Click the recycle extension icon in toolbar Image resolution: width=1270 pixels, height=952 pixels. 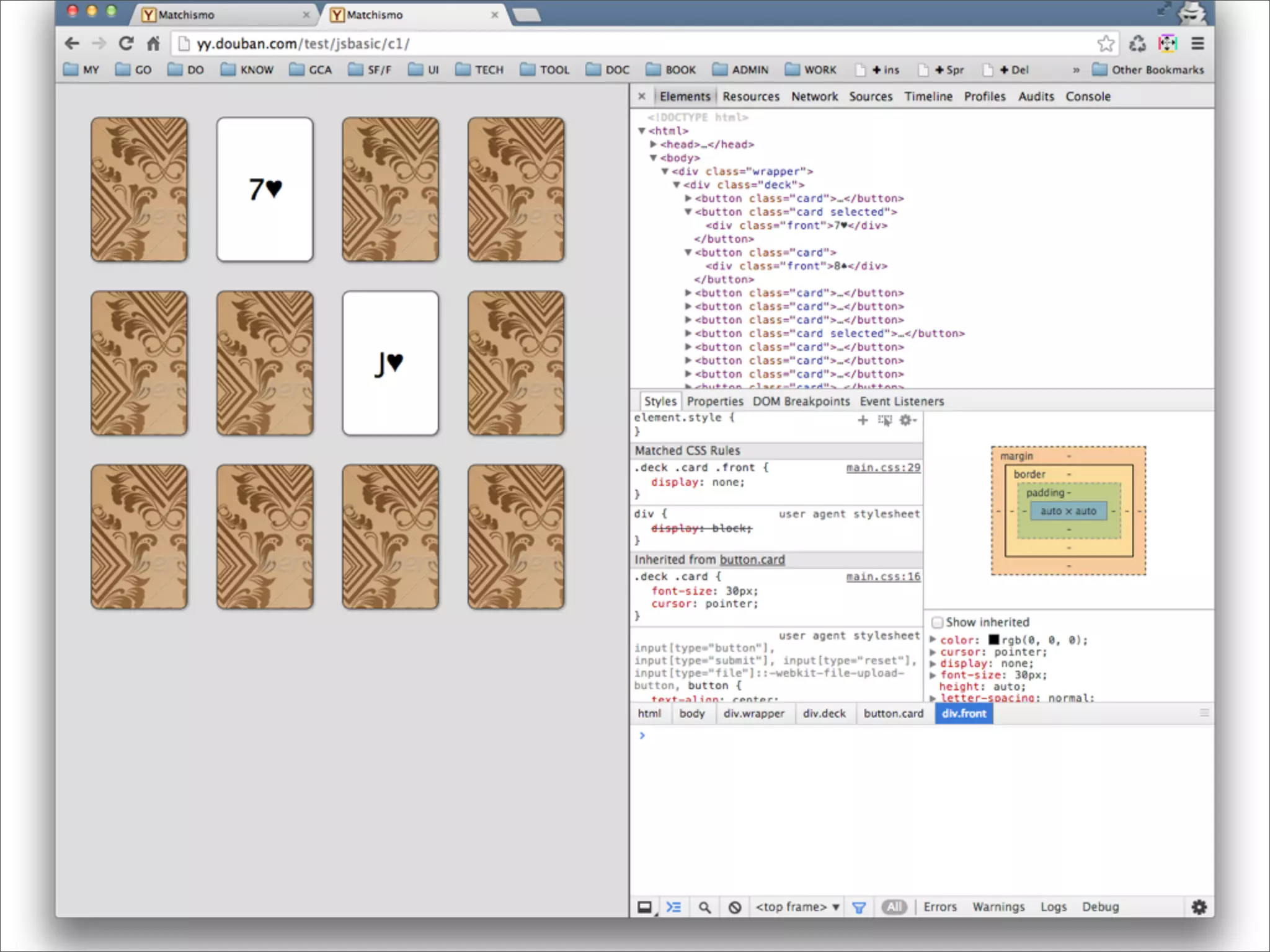point(1137,43)
